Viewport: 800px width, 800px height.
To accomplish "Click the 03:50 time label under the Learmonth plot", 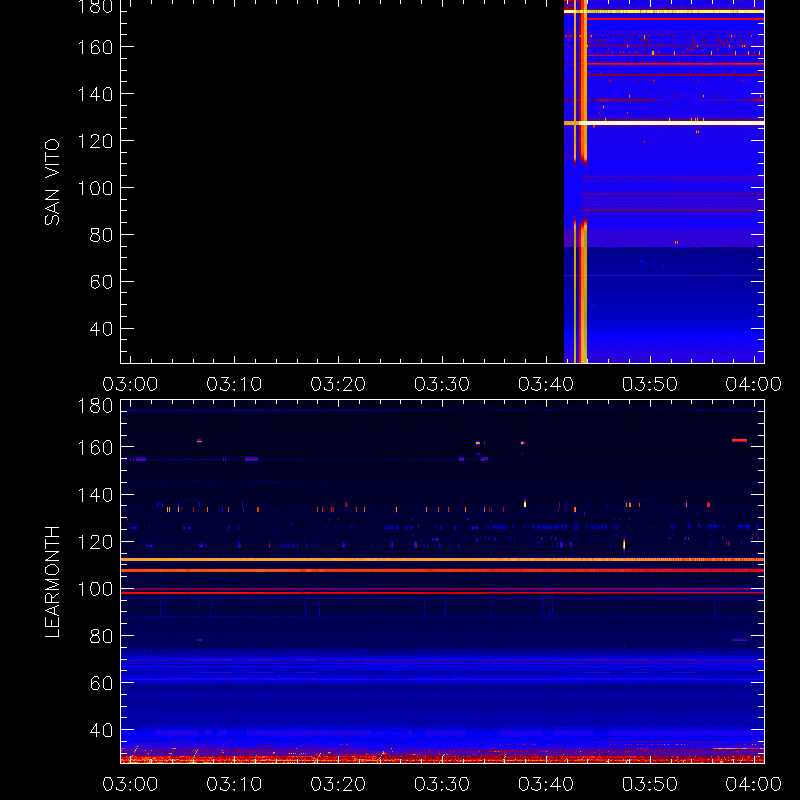I will tap(649, 784).
